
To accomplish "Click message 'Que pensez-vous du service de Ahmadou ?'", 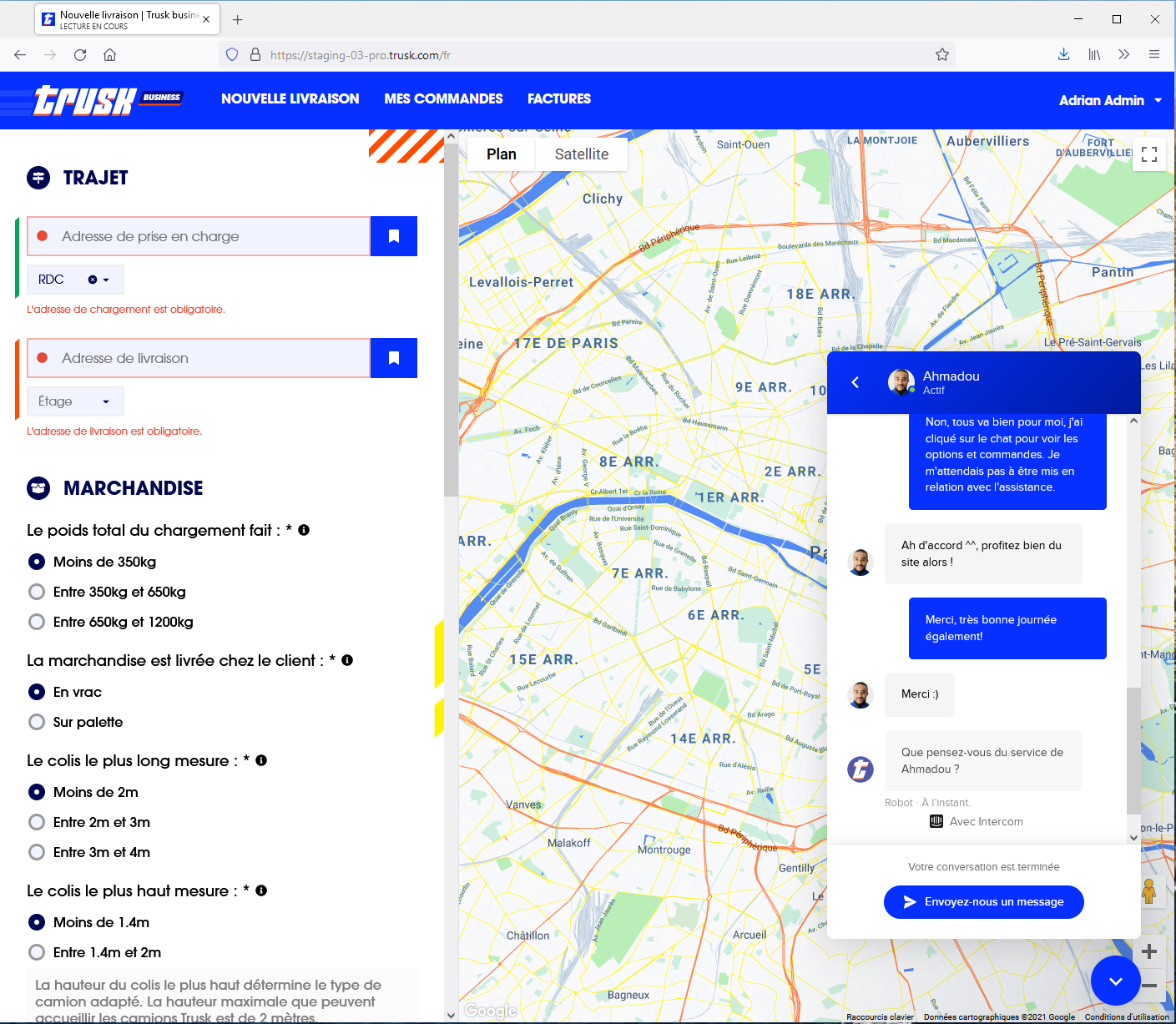I will click(x=983, y=760).
